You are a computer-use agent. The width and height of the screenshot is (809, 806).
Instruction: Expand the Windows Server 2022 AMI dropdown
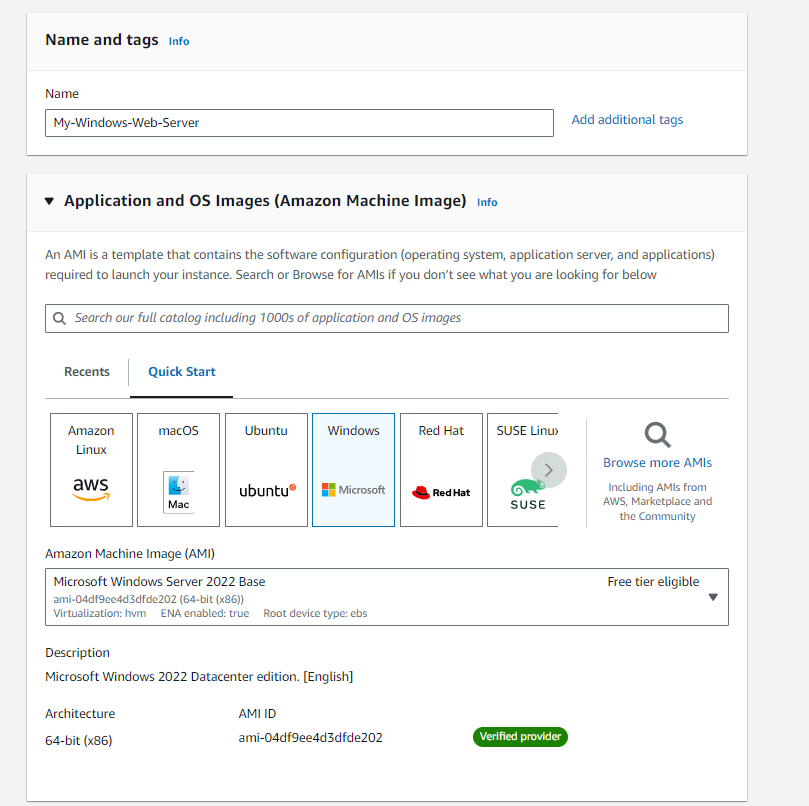pyautogui.click(x=712, y=596)
